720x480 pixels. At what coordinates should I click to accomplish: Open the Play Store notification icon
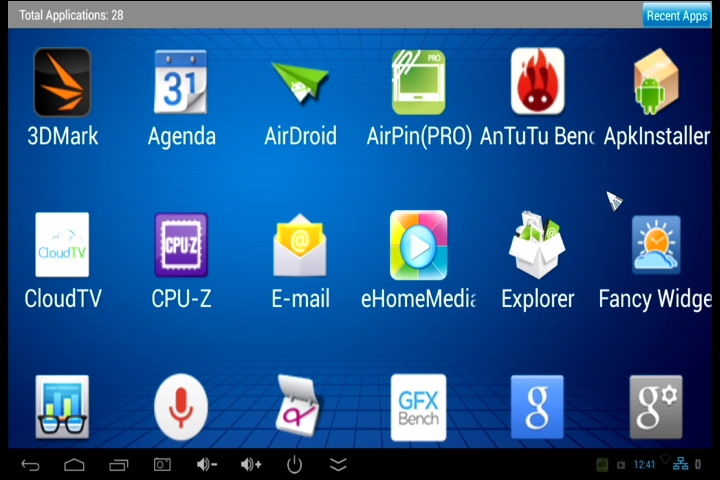(x=621, y=465)
